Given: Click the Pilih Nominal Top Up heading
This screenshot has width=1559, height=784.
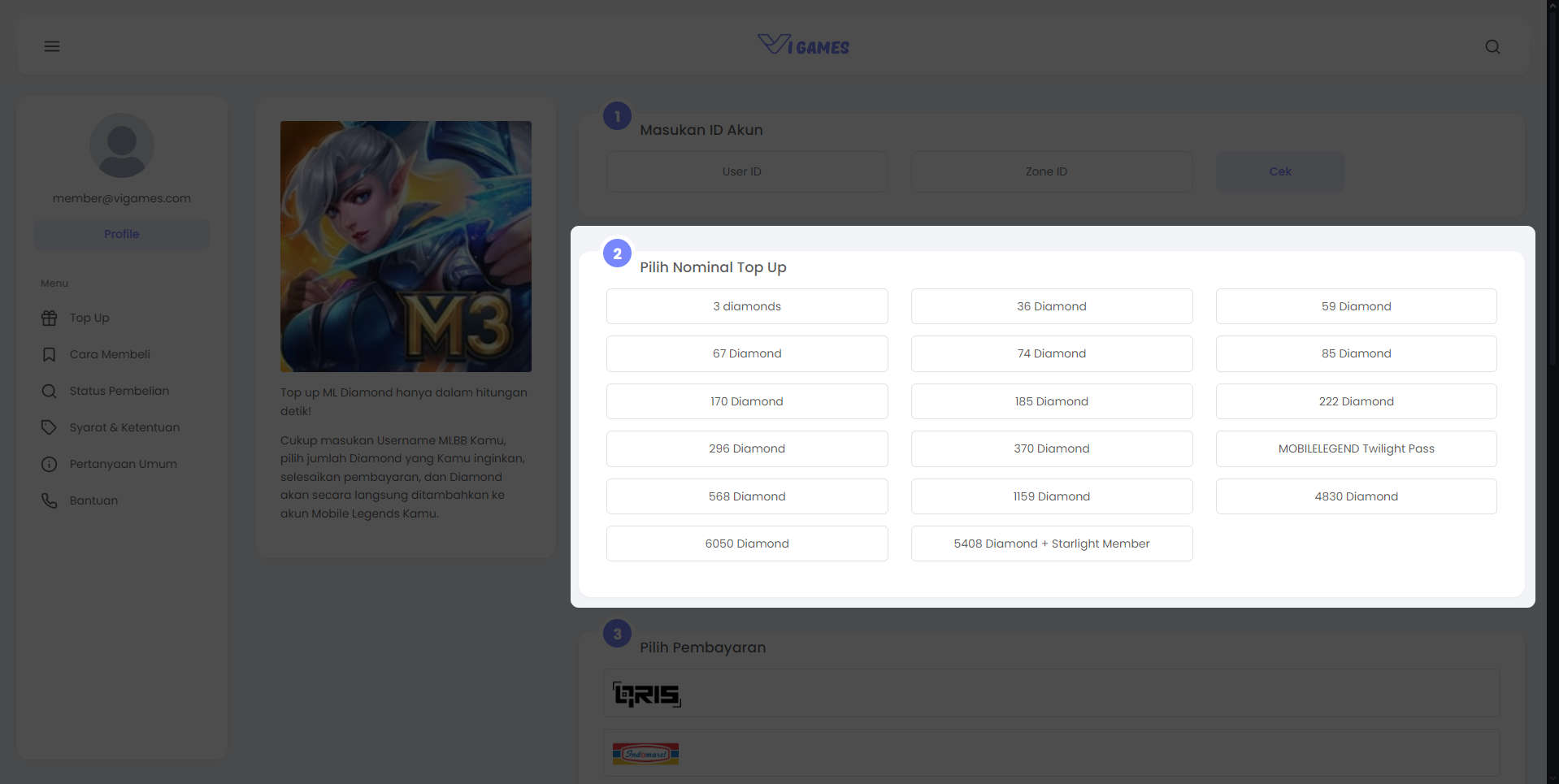Looking at the screenshot, I should (713, 267).
